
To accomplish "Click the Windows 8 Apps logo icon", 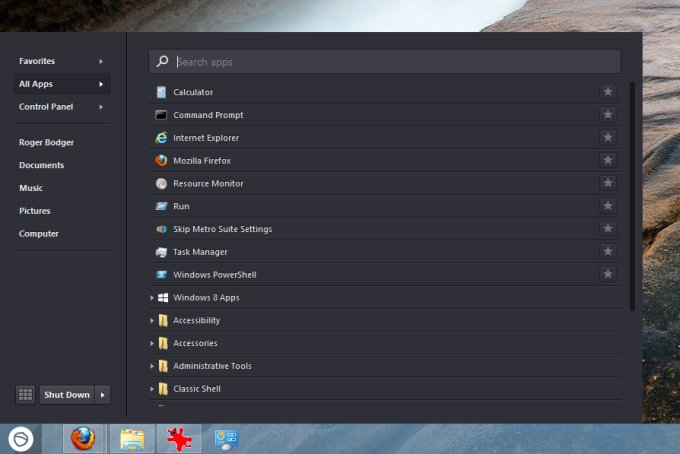I will pos(163,297).
